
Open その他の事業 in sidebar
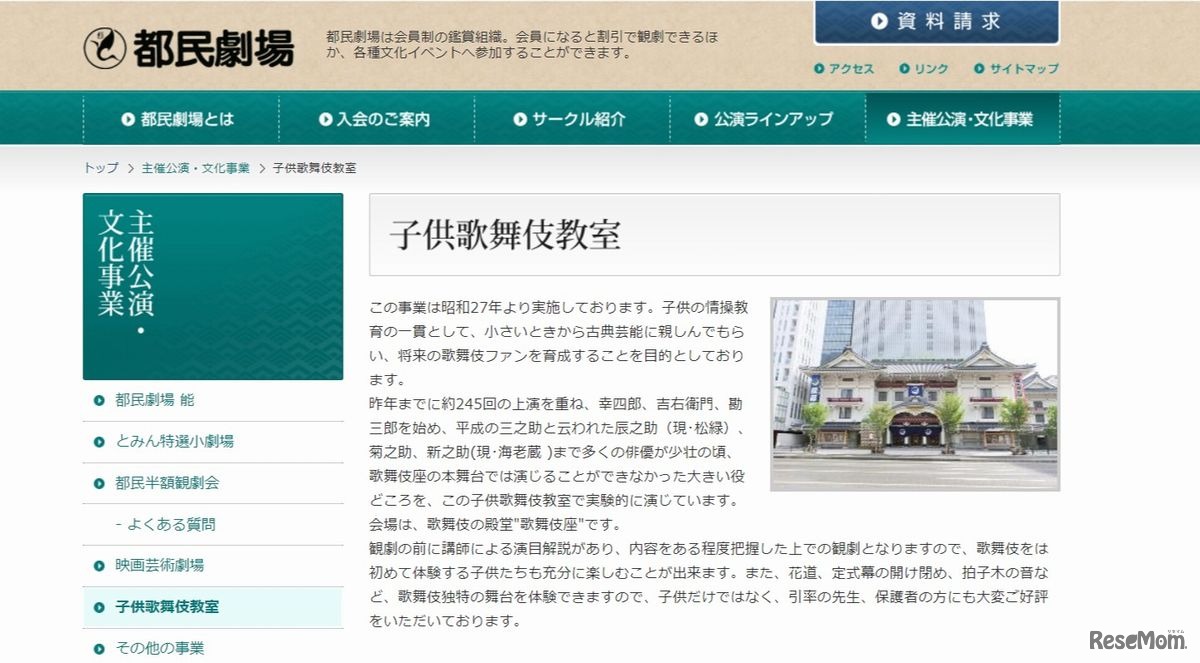pos(160,647)
